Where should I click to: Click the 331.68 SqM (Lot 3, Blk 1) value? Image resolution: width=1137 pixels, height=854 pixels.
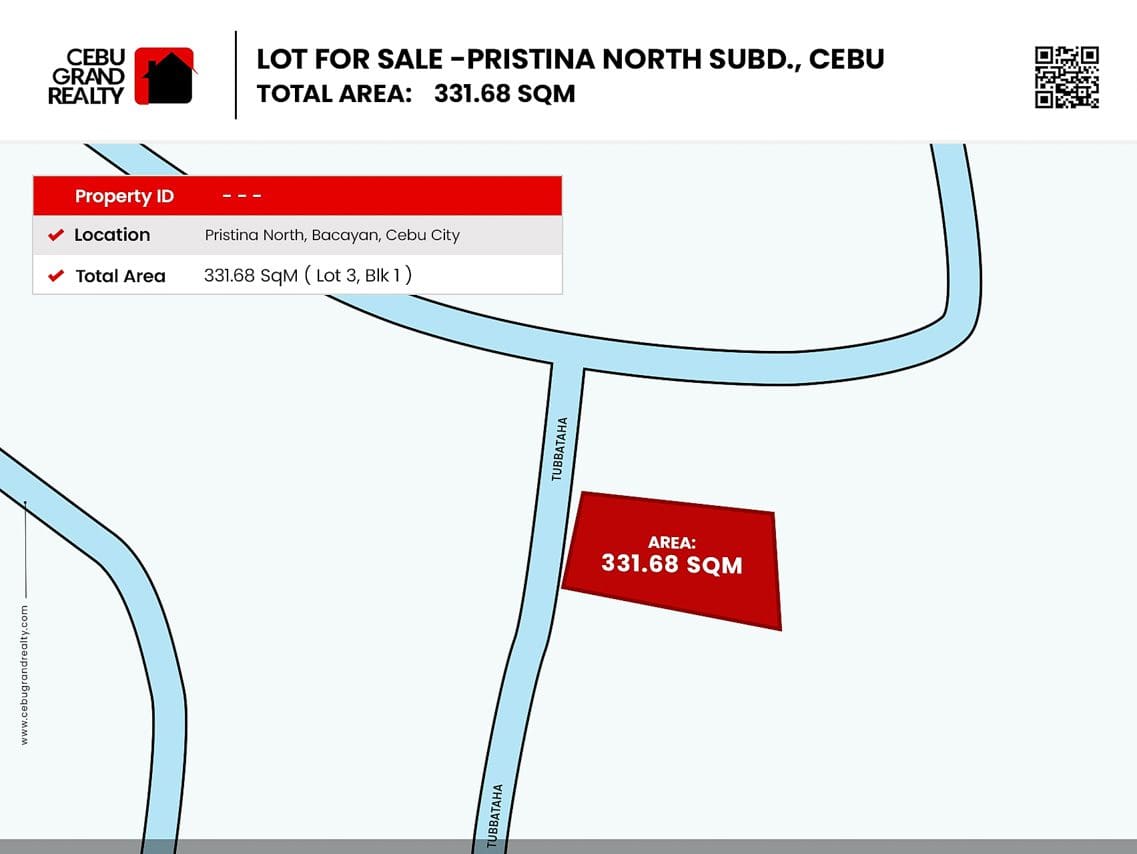[308, 275]
